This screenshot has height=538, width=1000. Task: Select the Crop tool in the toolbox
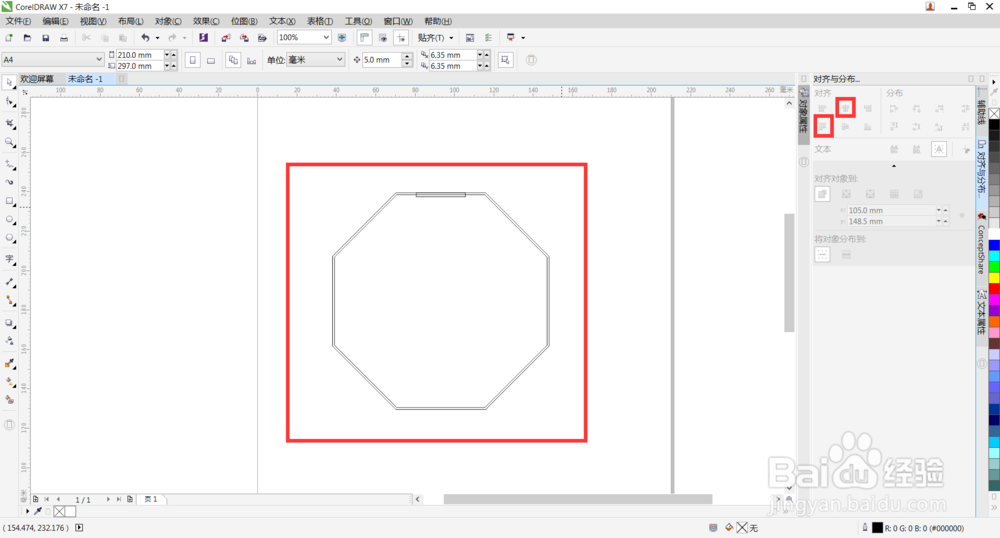coord(9,123)
